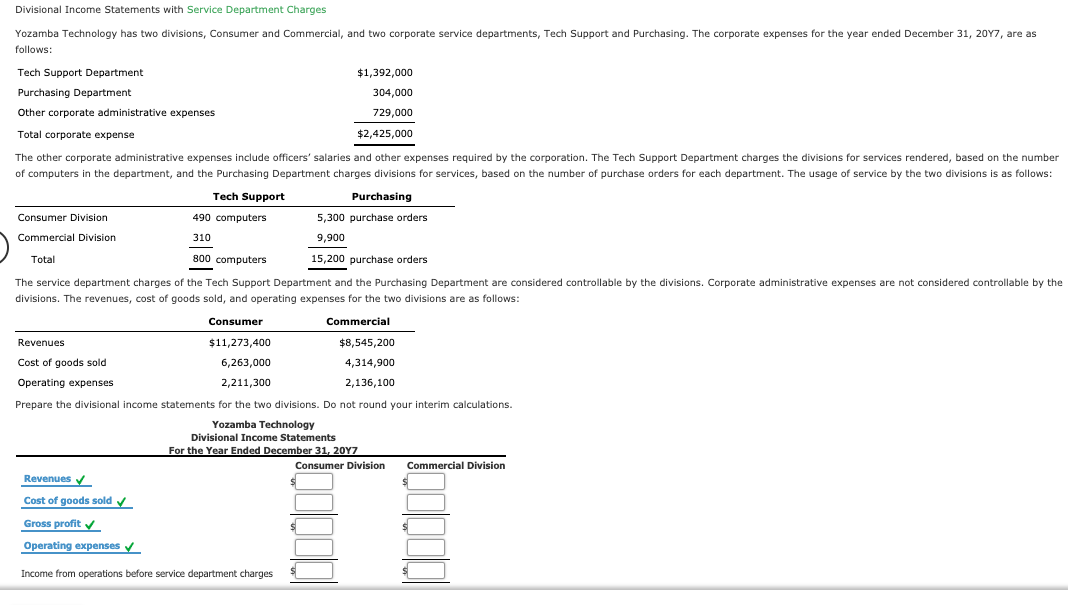Image resolution: width=1068 pixels, height=605 pixels.
Task: Select the Consumer Division operating expenses field
Action: point(315,547)
